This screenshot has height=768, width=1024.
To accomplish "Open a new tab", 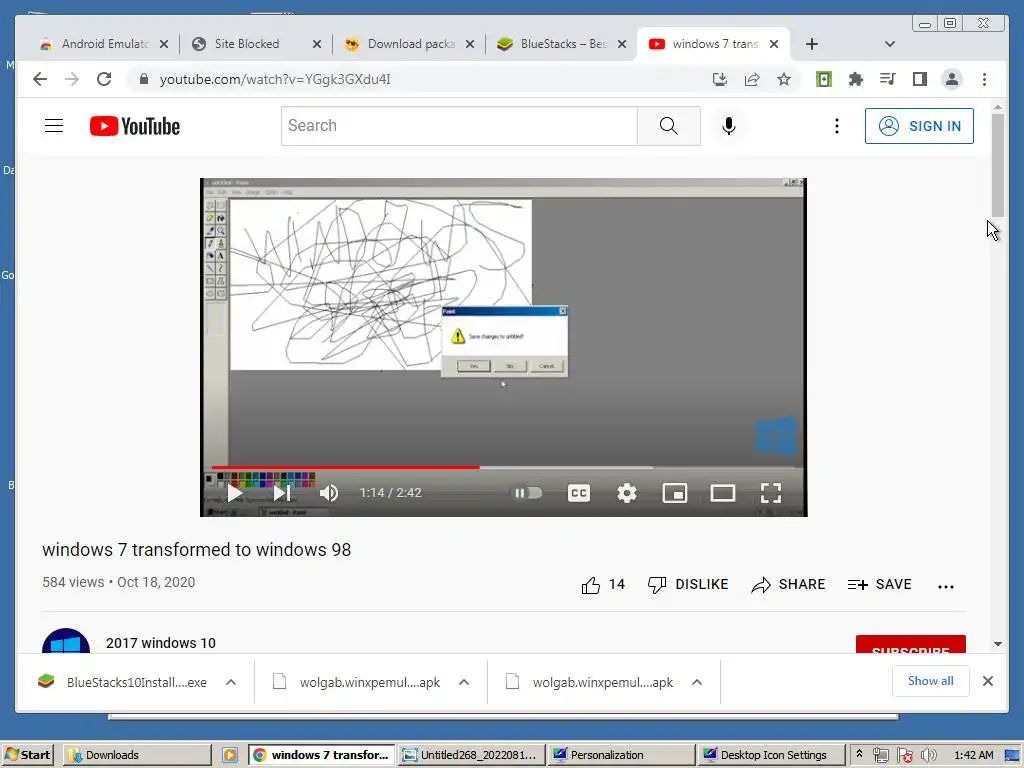I will coord(812,44).
